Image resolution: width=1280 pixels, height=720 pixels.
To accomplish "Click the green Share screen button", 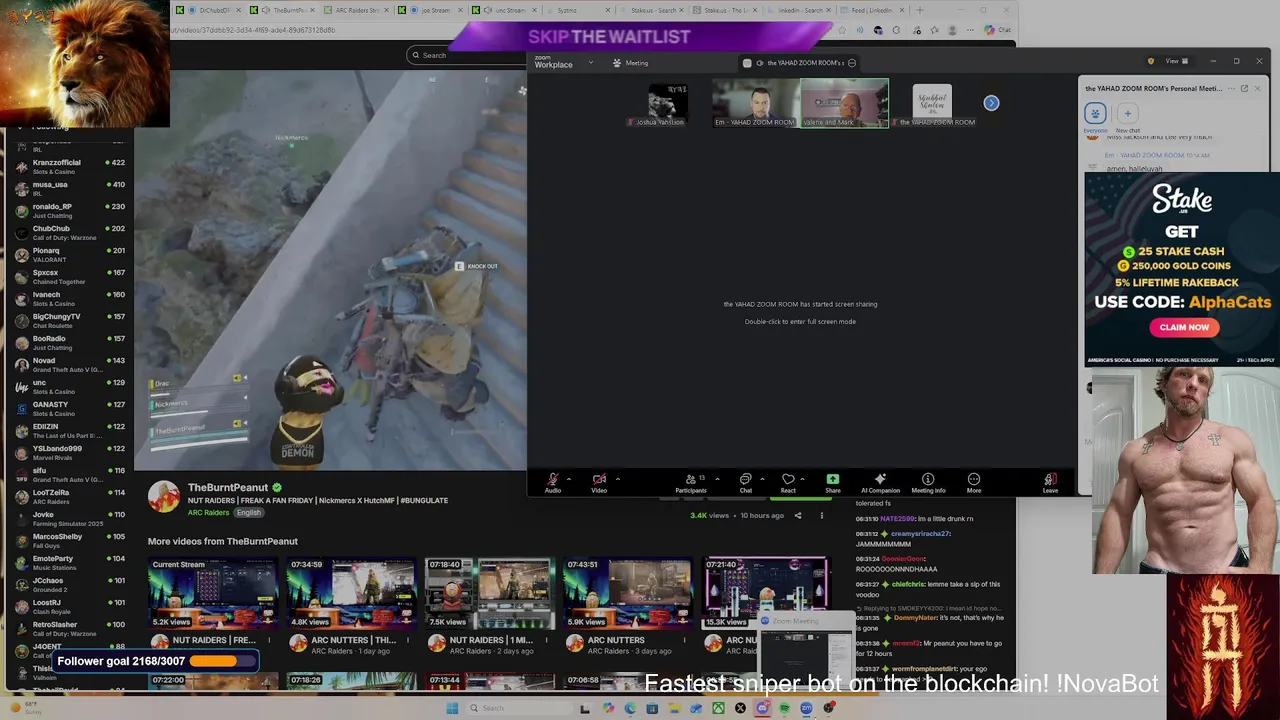I will pyautogui.click(x=832, y=483).
